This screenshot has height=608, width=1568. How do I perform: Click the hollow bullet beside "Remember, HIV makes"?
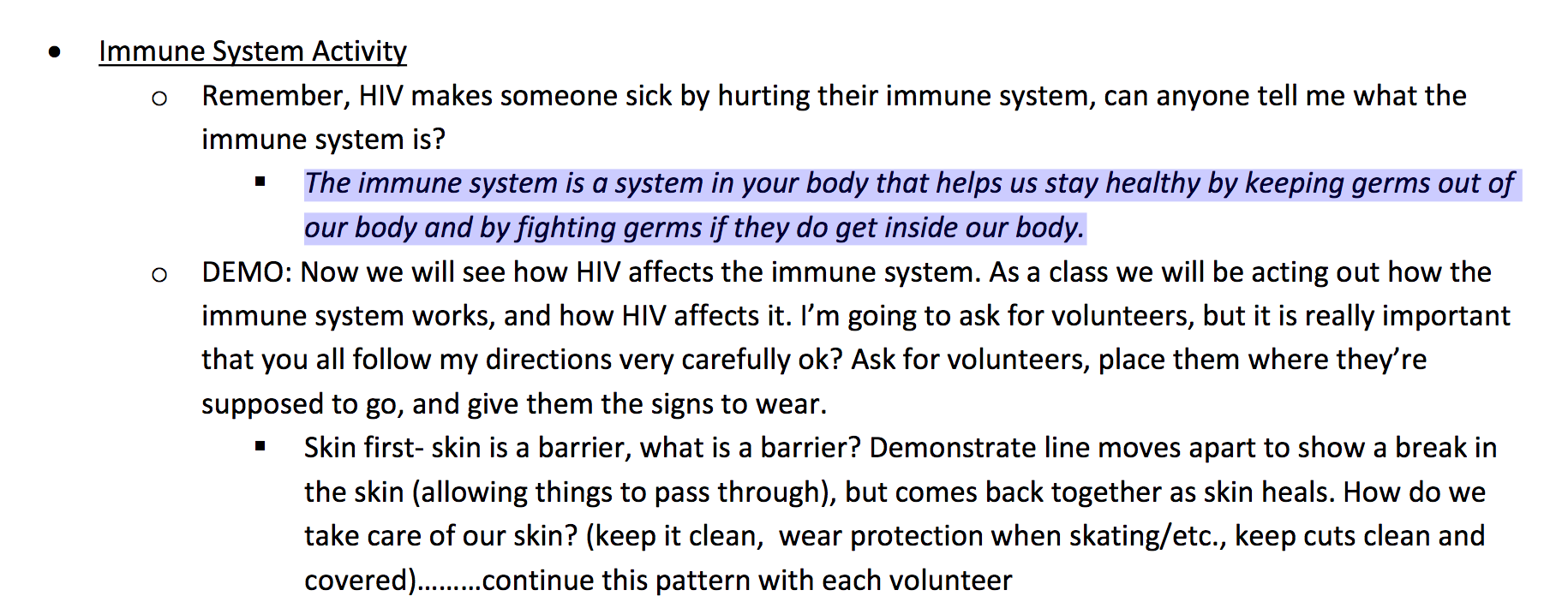click(159, 98)
